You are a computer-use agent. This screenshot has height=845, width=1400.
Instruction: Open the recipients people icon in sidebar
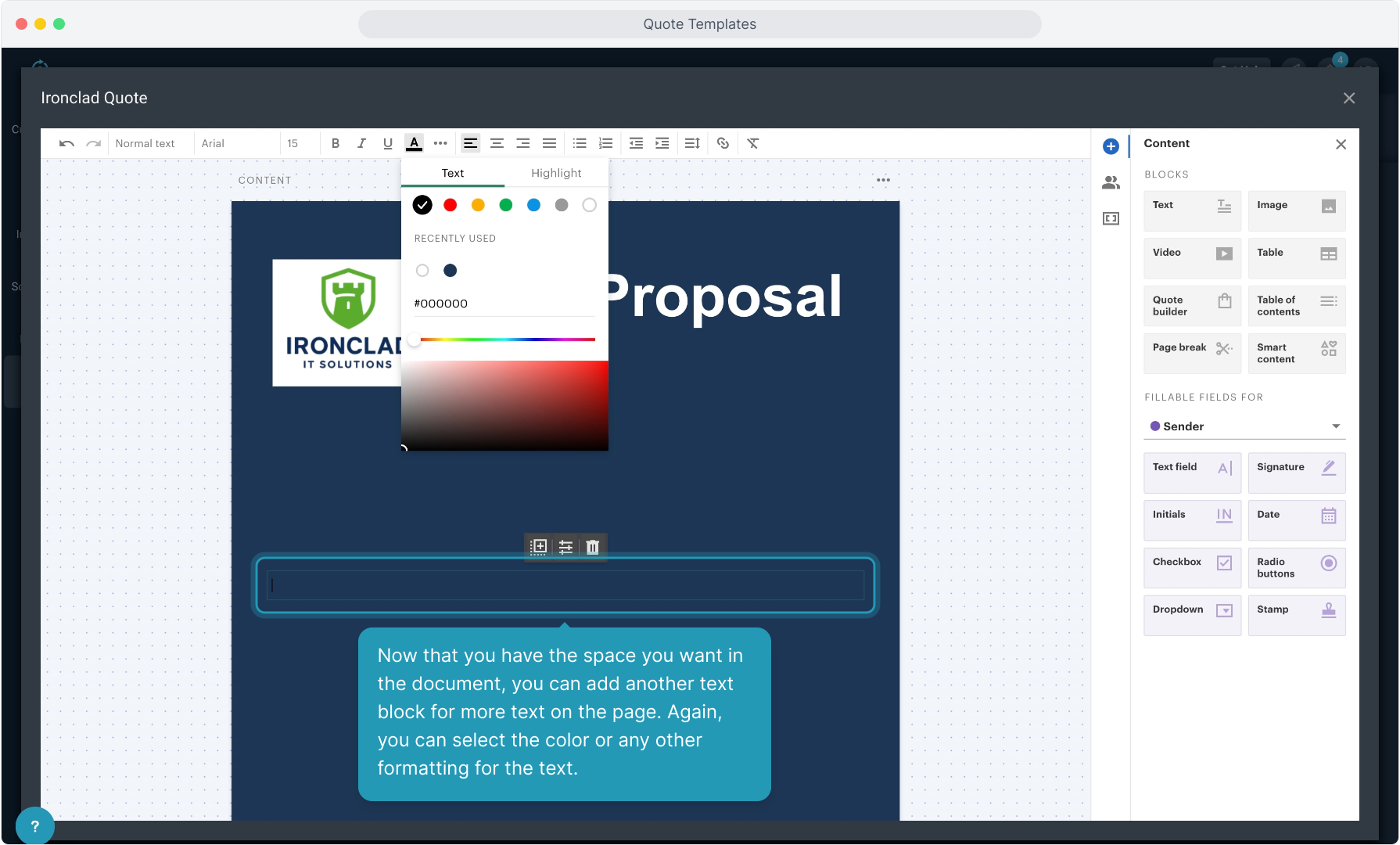(1111, 183)
